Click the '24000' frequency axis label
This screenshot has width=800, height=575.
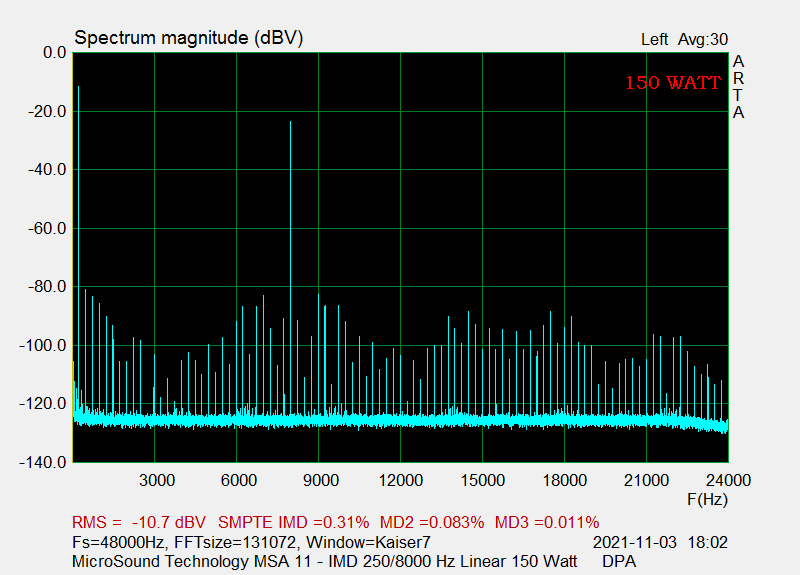click(729, 480)
